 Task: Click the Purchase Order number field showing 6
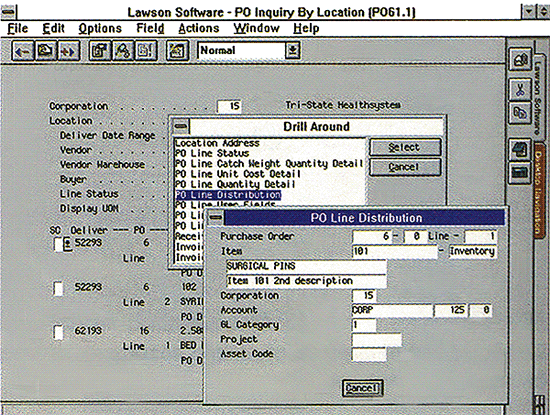(x=372, y=236)
